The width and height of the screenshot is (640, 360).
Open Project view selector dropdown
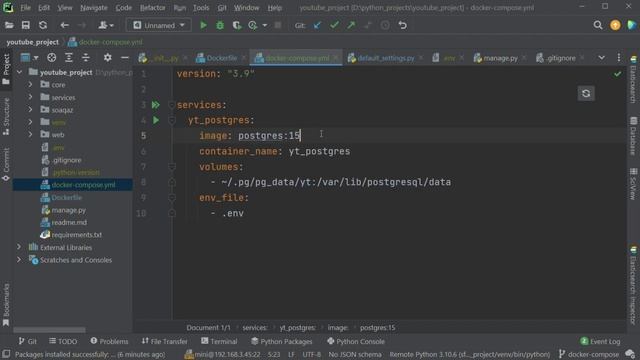(29, 58)
